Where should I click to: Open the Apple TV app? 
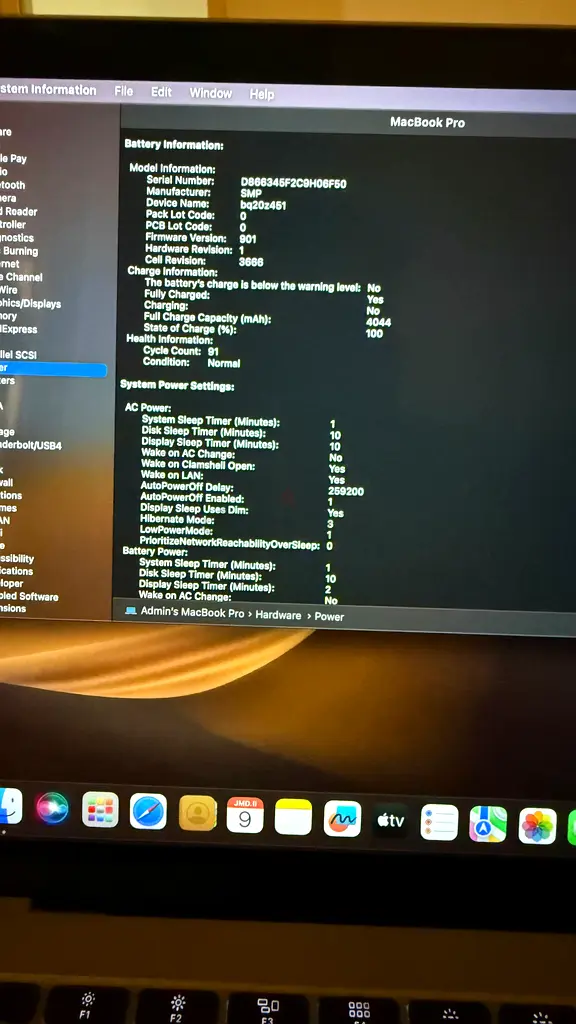390,820
